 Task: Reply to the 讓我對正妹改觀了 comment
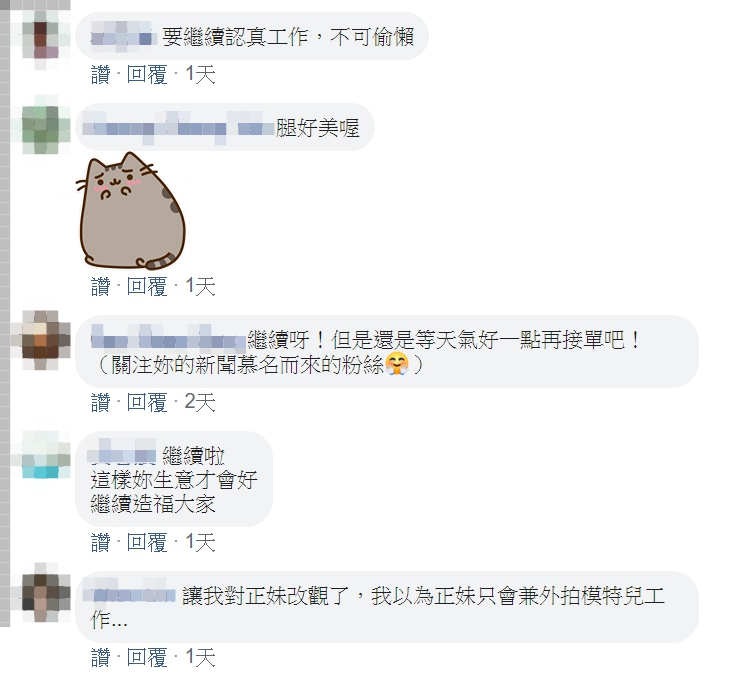pos(147,657)
